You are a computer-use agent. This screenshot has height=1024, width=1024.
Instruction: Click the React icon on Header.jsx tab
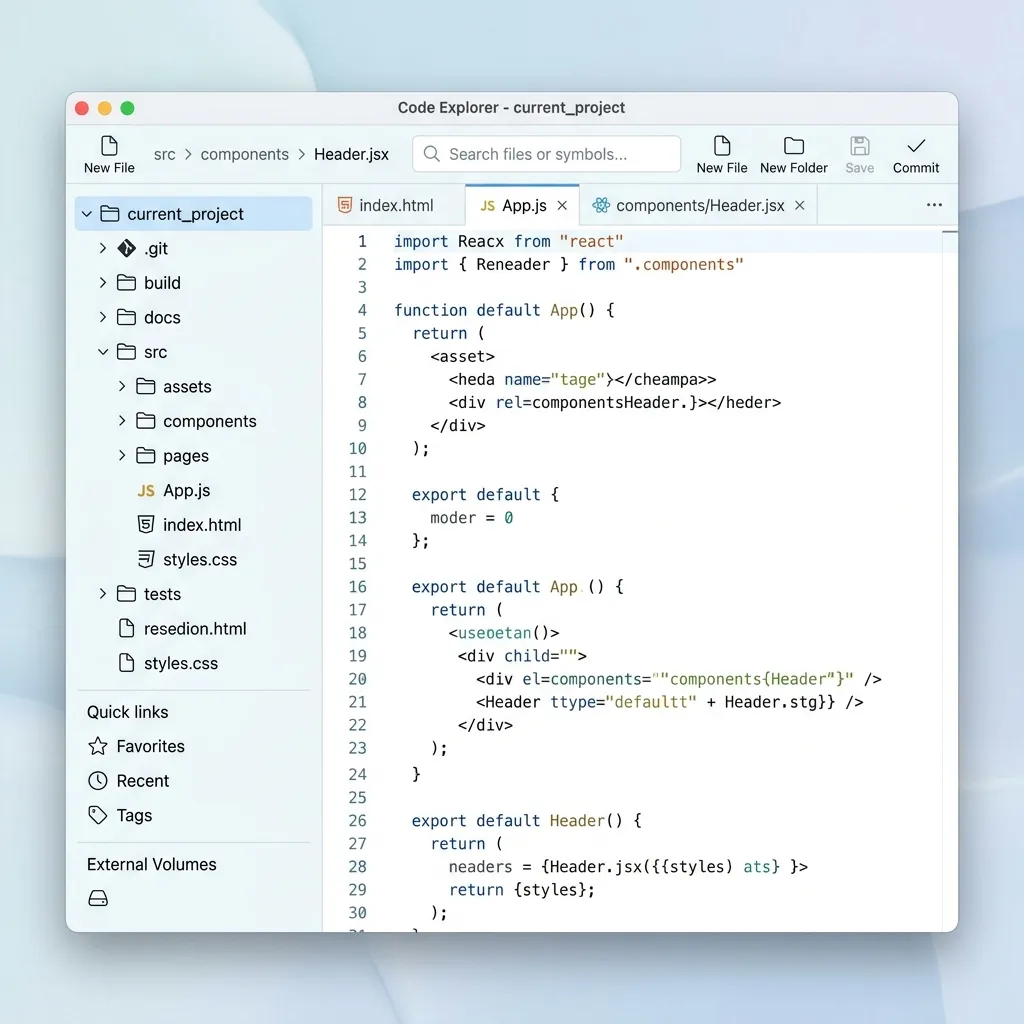pyautogui.click(x=601, y=206)
